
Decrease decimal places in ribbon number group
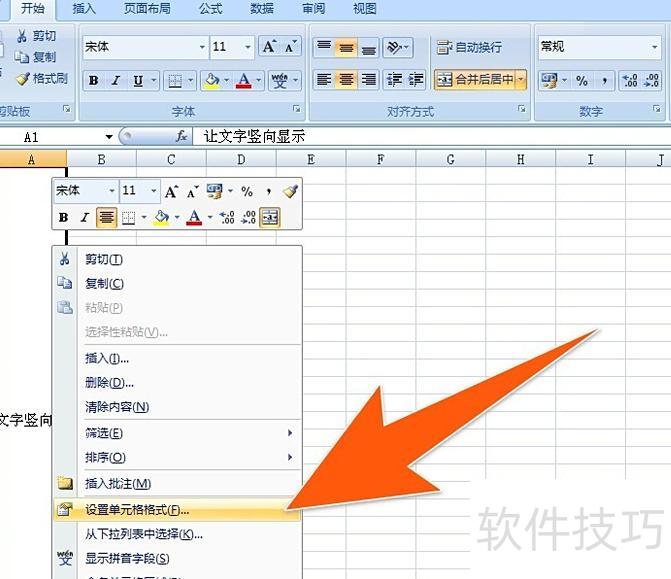coord(651,80)
